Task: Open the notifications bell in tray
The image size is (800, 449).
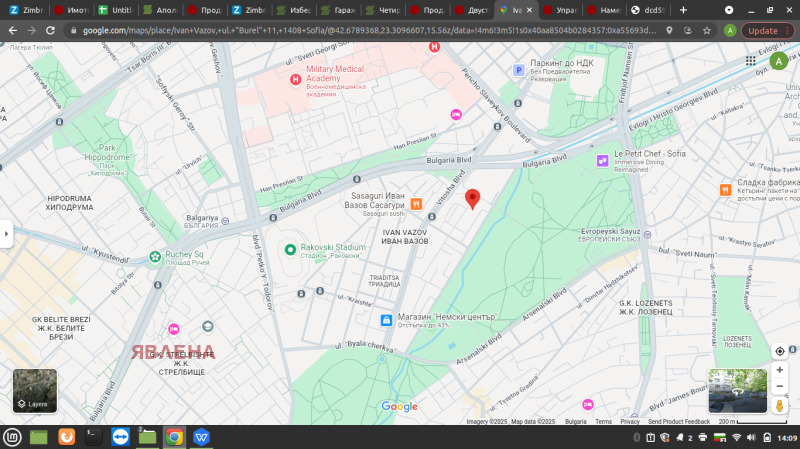Action: 680,438
